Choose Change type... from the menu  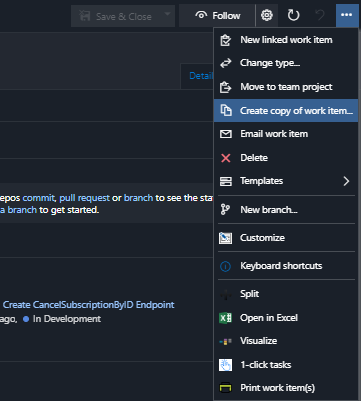(x=286, y=63)
